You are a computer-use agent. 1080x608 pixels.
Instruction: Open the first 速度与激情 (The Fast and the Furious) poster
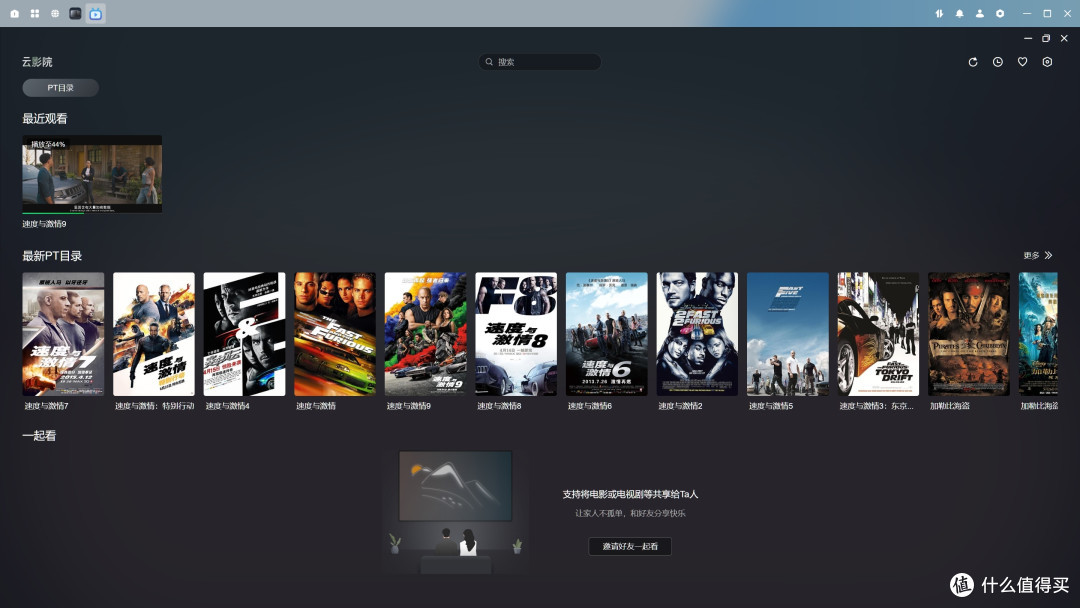coord(335,334)
